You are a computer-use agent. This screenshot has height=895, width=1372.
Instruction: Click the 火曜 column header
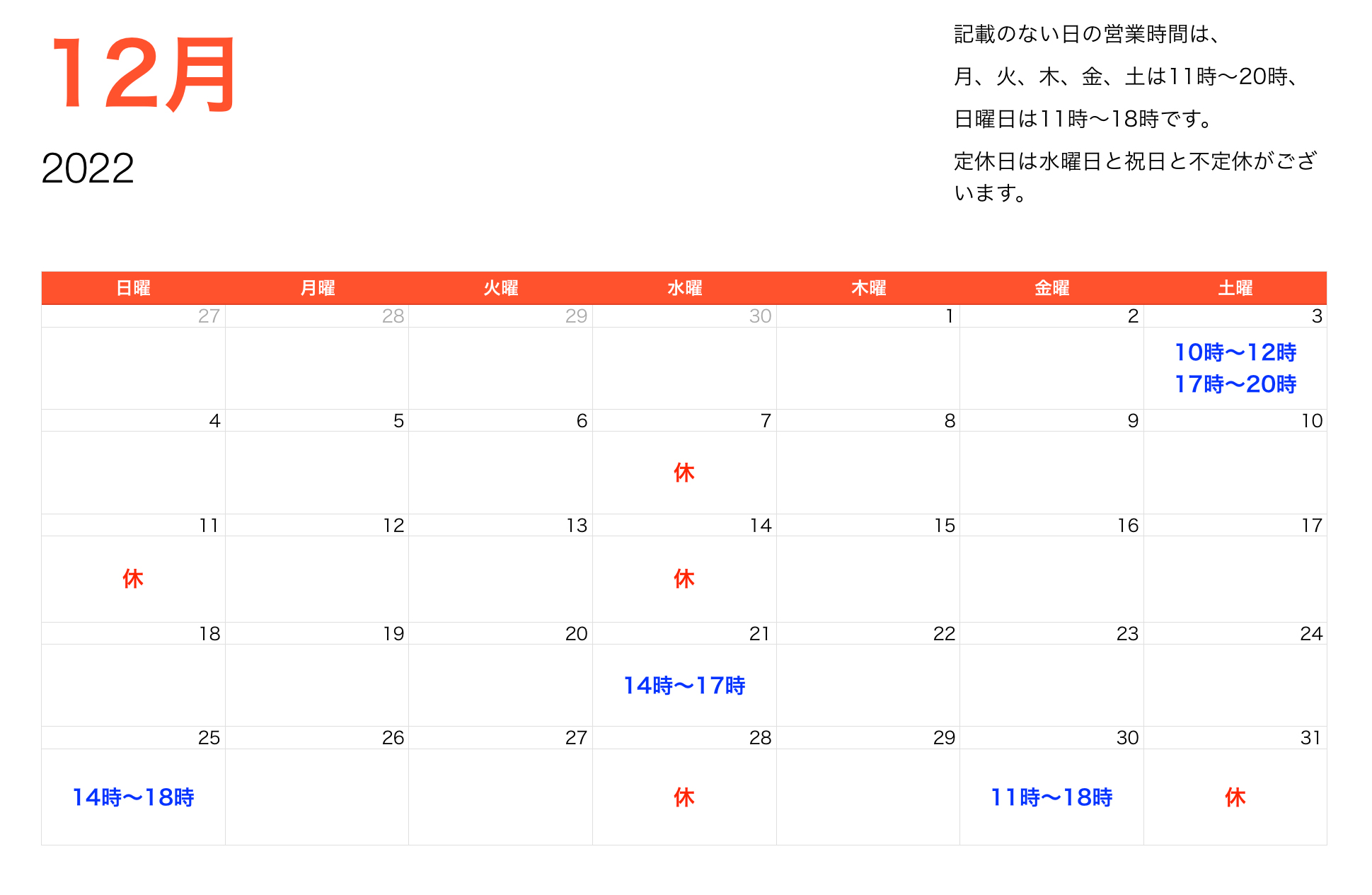501,288
